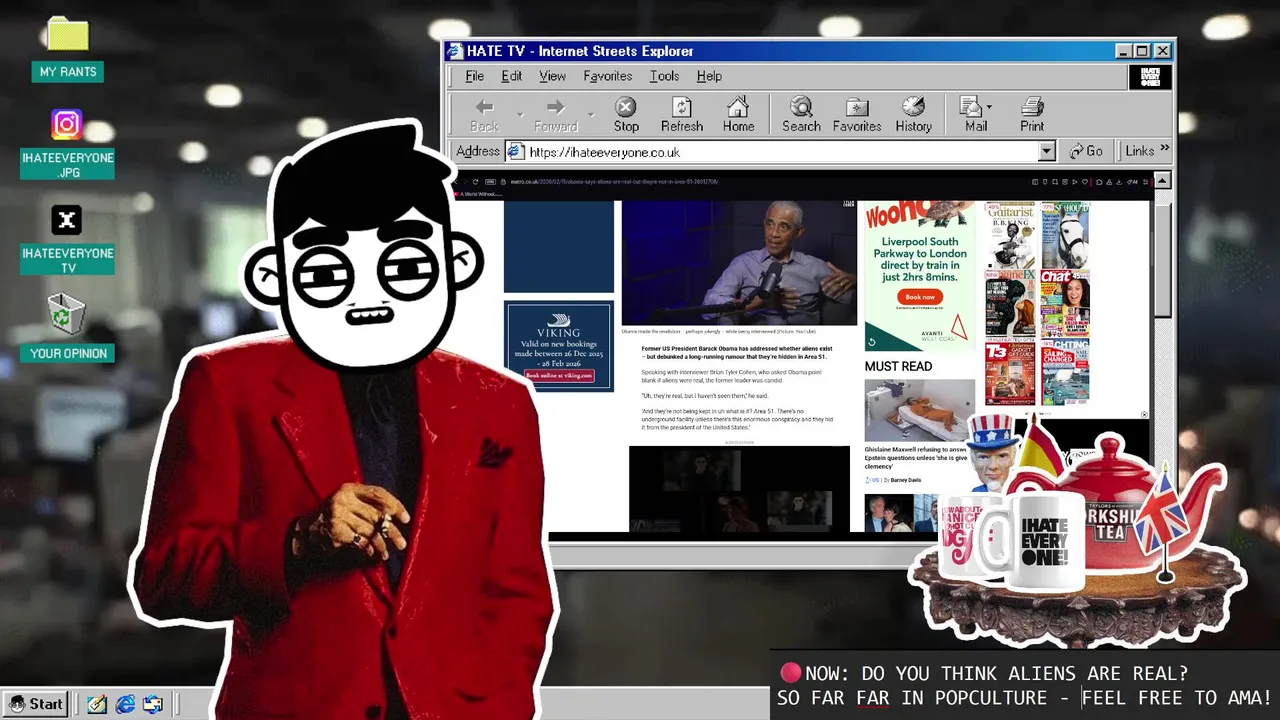Open the Start menu
Screen dimensions: 1280x720
pyautogui.click(x=36, y=704)
